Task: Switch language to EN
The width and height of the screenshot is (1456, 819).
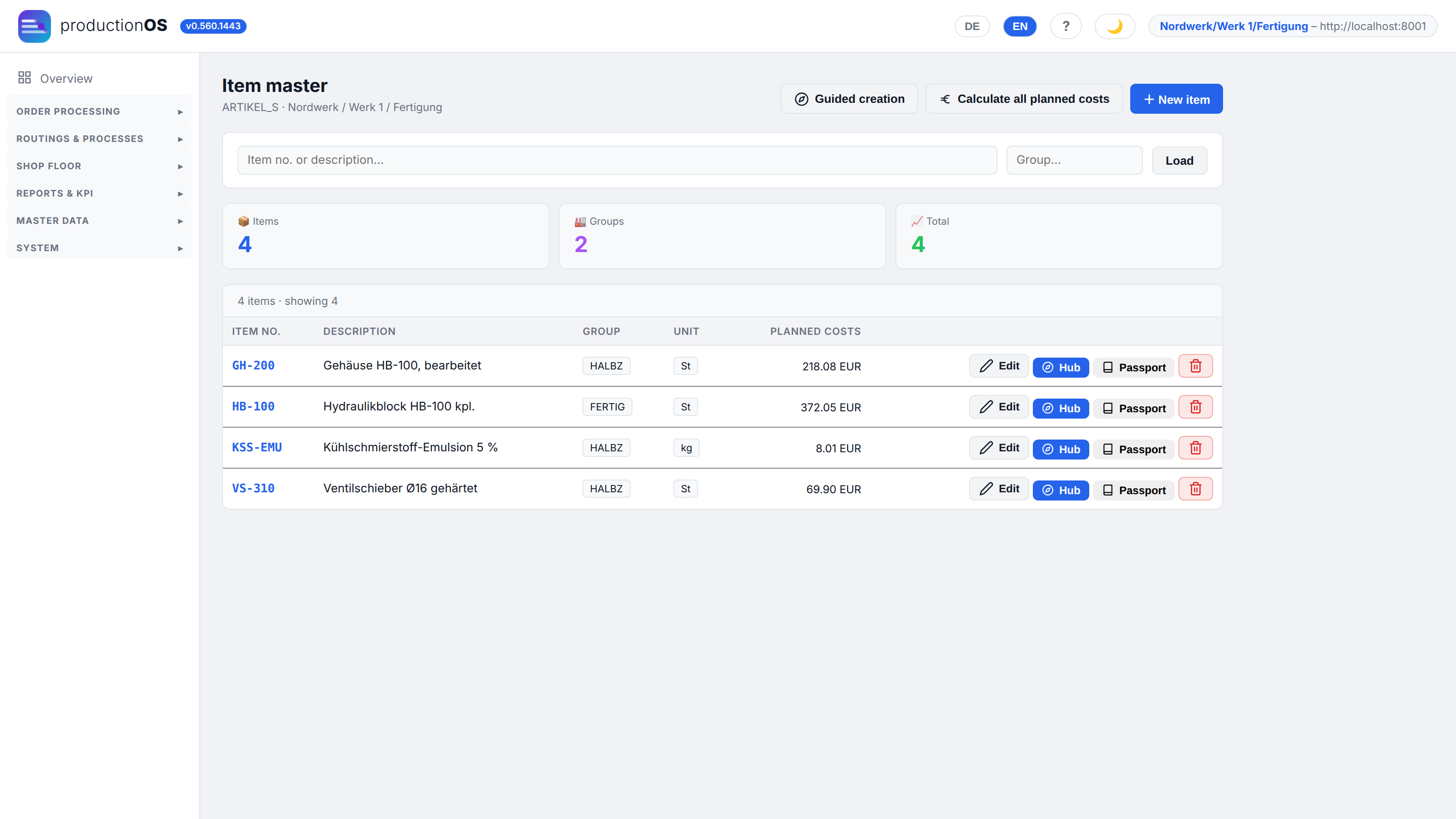Action: [x=1020, y=26]
